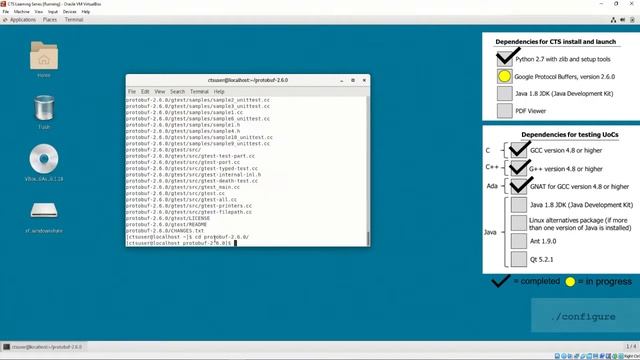
Task: Click the terminal command prompt line
Action: 181,243
